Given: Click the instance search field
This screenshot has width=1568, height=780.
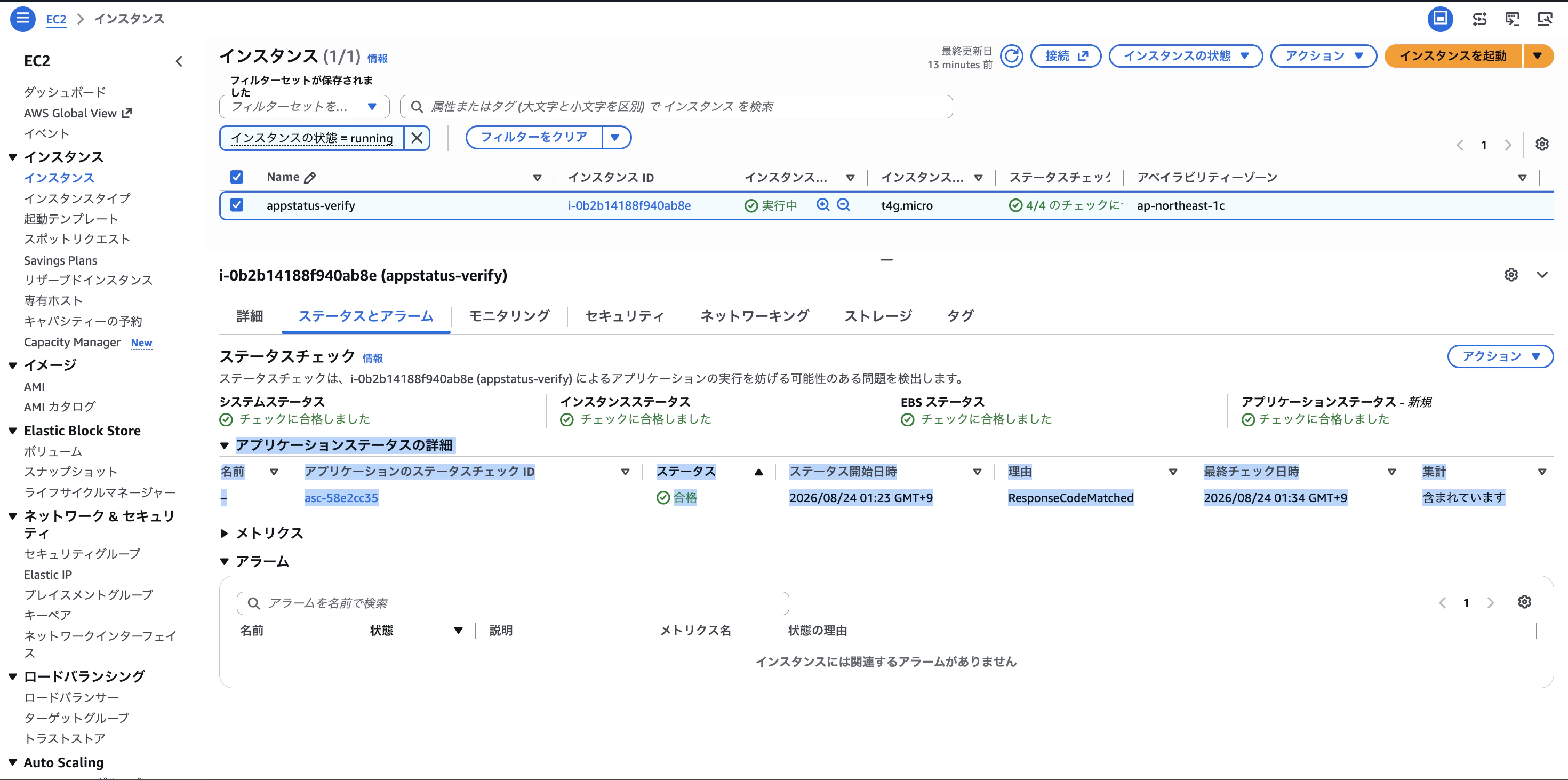Looking at the screenshot, I should (676, 107).
